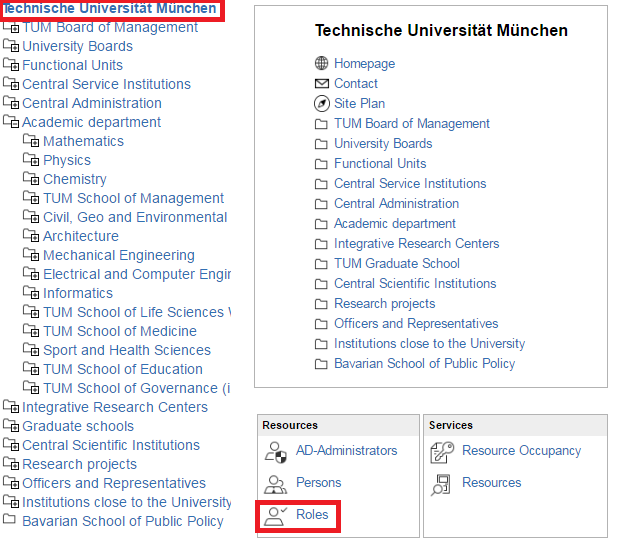Click the globe icon beside Homepage

[x=321, y=64]
